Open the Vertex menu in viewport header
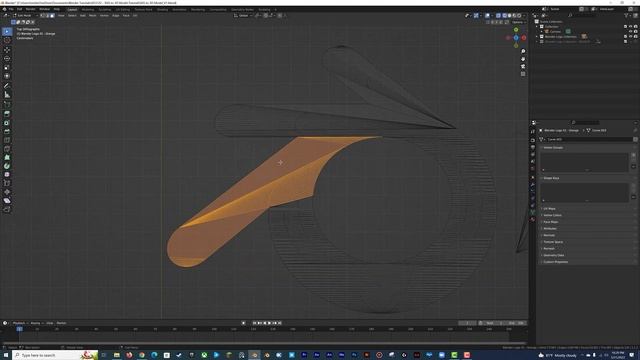The height and width of the screenshot is (360, 640). coord(104,16)
